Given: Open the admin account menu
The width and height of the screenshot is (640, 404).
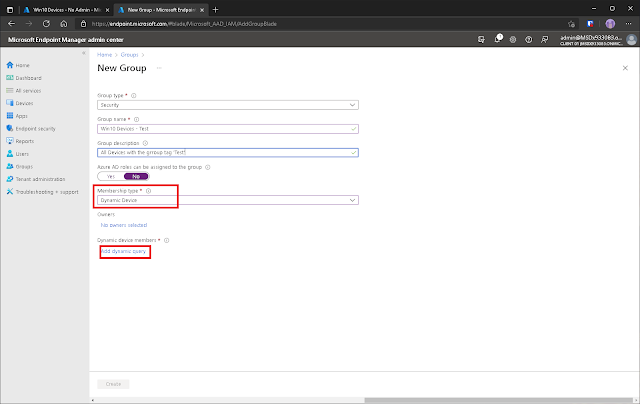Looking at the screenshot, I should [x=598, y=40].
